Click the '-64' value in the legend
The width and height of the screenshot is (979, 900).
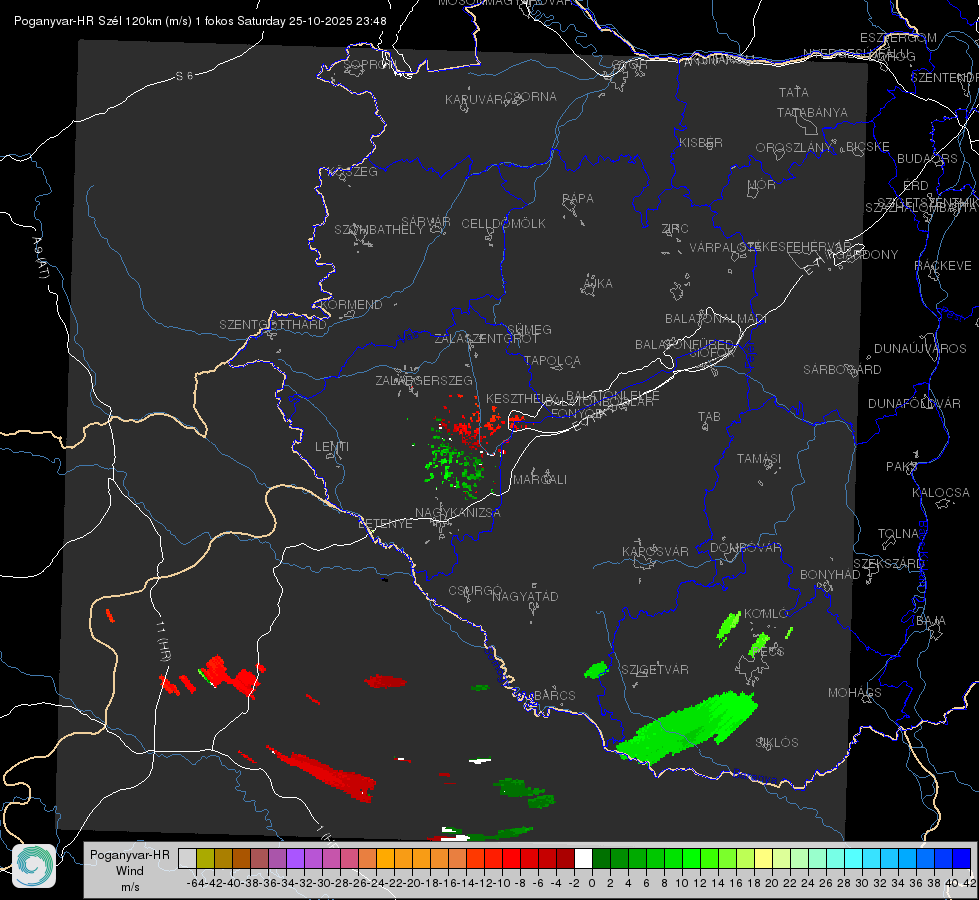196,883
